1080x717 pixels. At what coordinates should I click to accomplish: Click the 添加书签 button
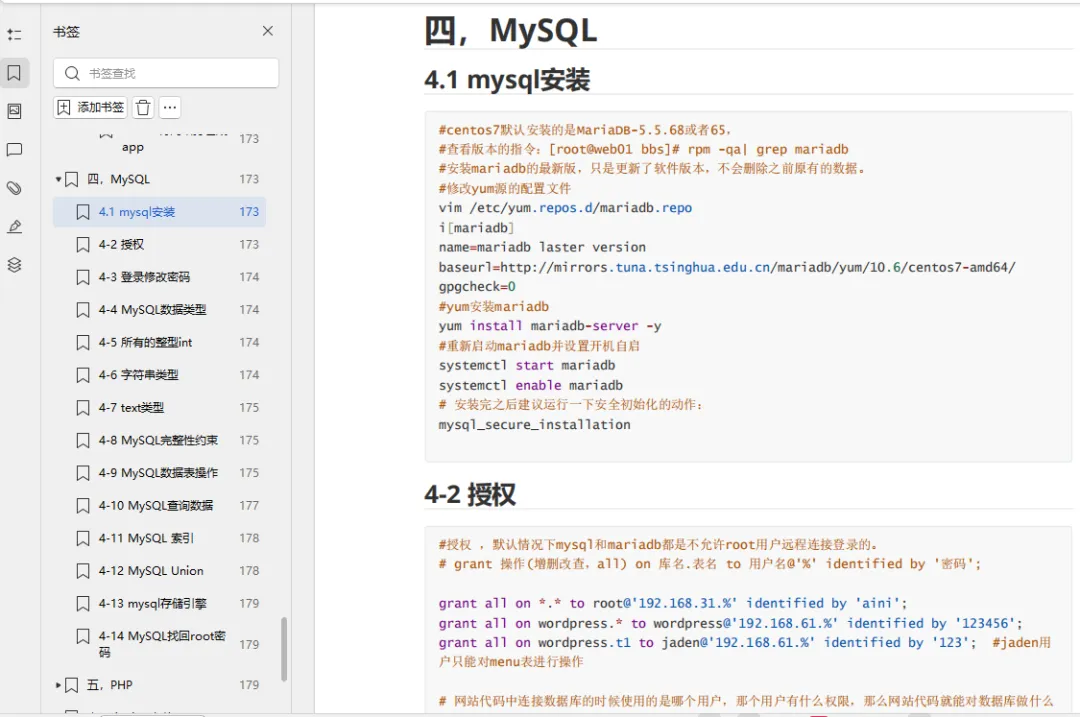90,107
